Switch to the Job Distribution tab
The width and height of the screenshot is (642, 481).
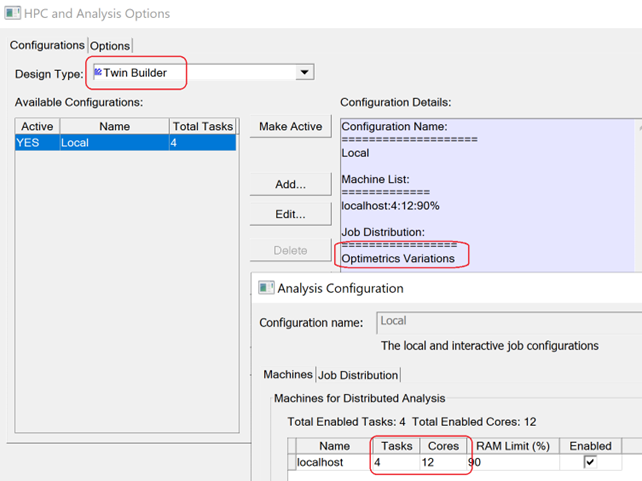tap(358, 375)
